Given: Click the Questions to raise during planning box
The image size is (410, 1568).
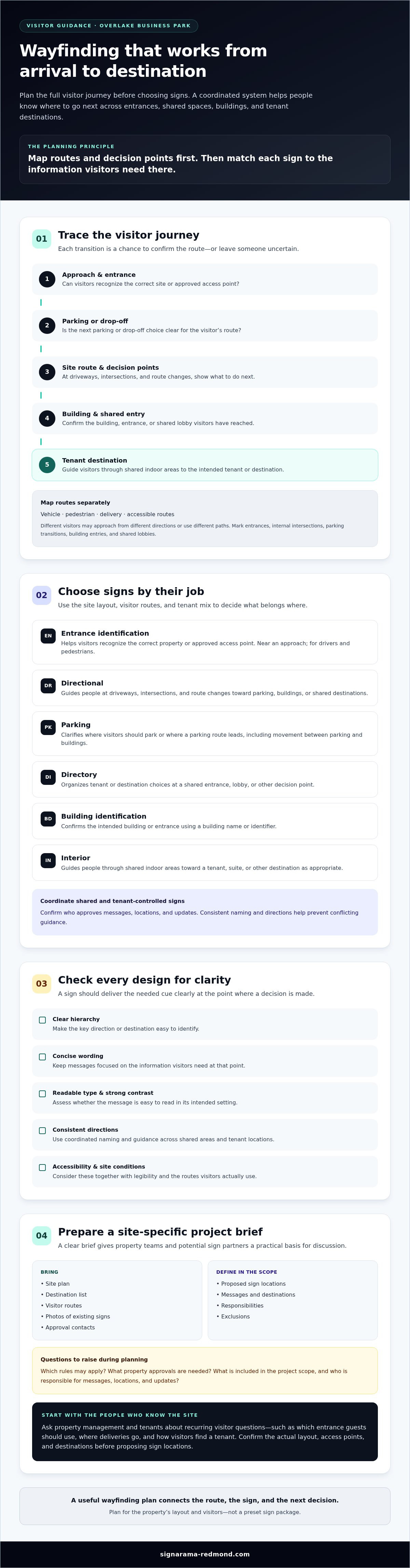Looking at the screenshot, I should pyautogui.click(x=205, y=1370).
